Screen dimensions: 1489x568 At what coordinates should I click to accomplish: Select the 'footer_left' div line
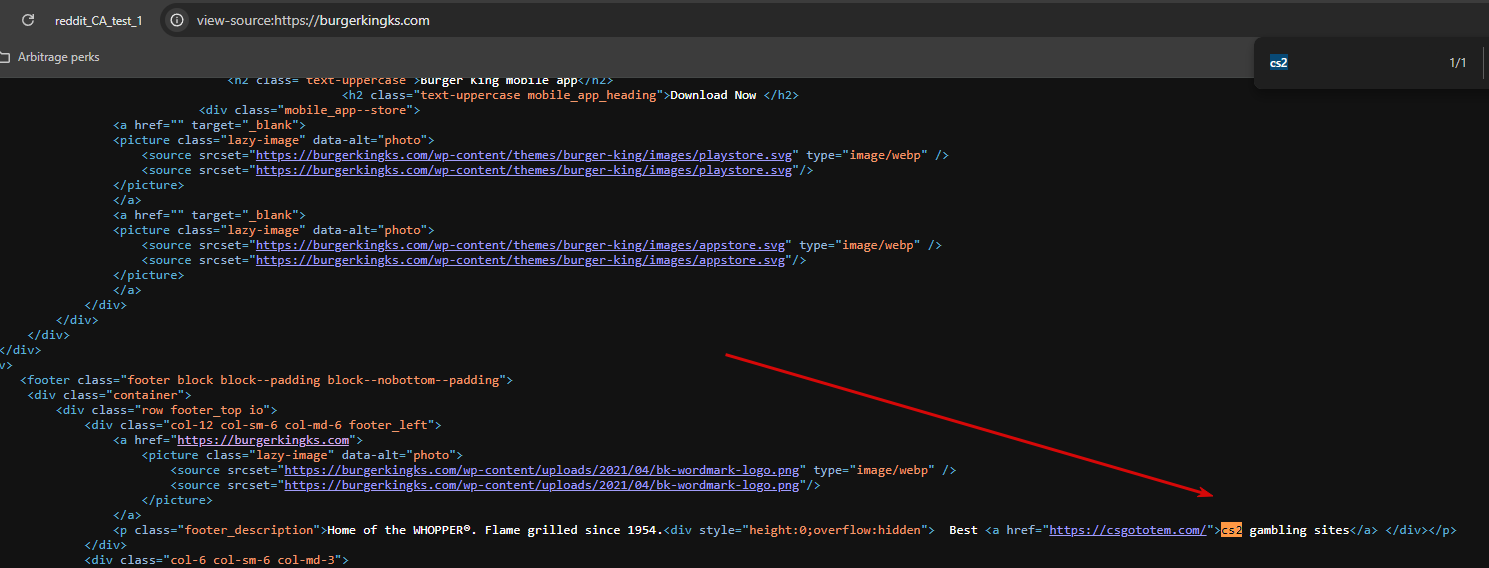262,425
